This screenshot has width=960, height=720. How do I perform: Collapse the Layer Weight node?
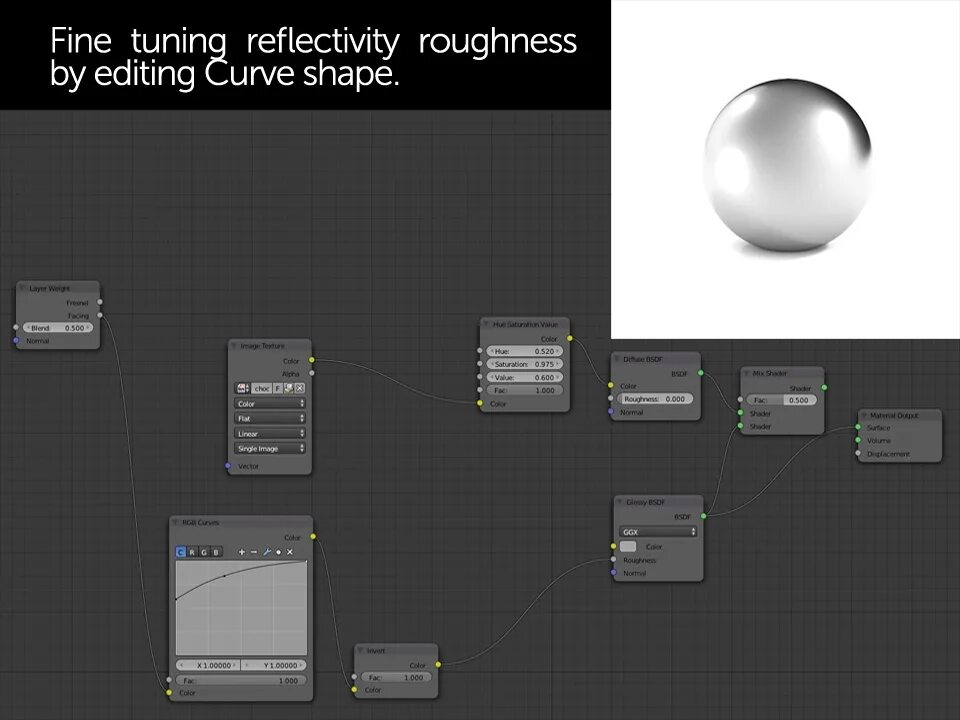(x=22, y=288)
